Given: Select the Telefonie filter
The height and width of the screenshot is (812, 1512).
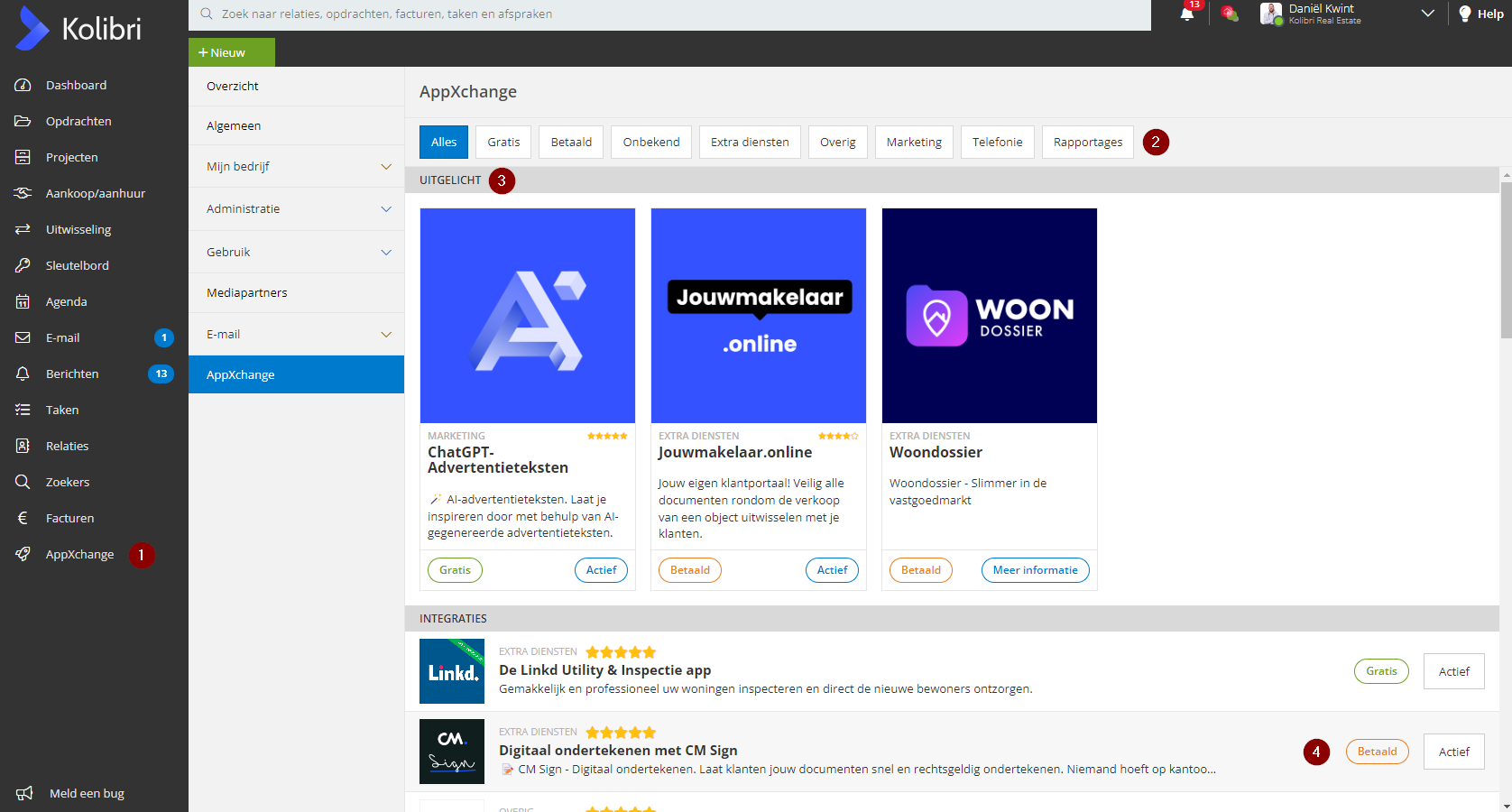Looking at the screenshot, I should point(998,142).
